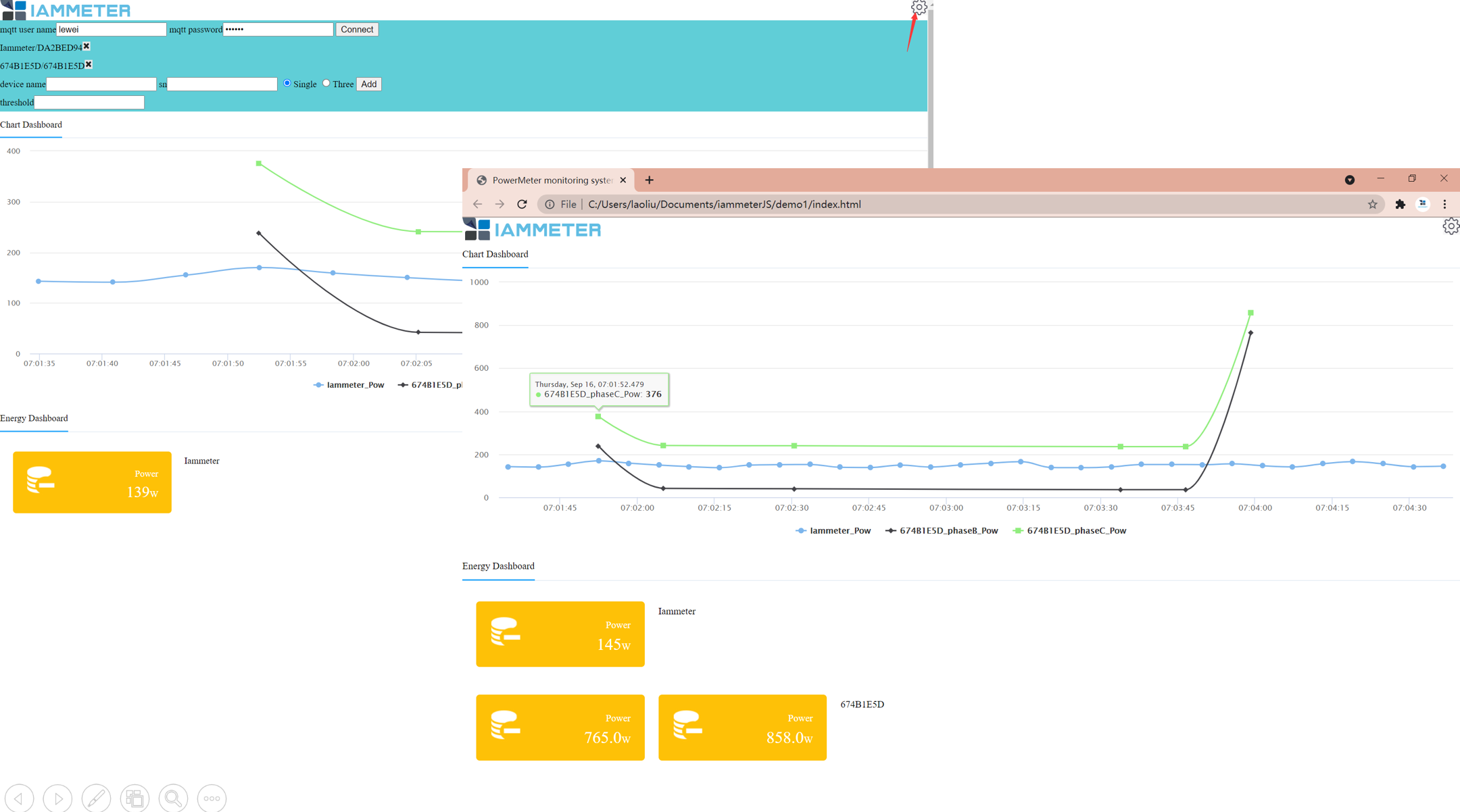Click next arrow in bottom viewer toolbar

[x=57, y=798]
